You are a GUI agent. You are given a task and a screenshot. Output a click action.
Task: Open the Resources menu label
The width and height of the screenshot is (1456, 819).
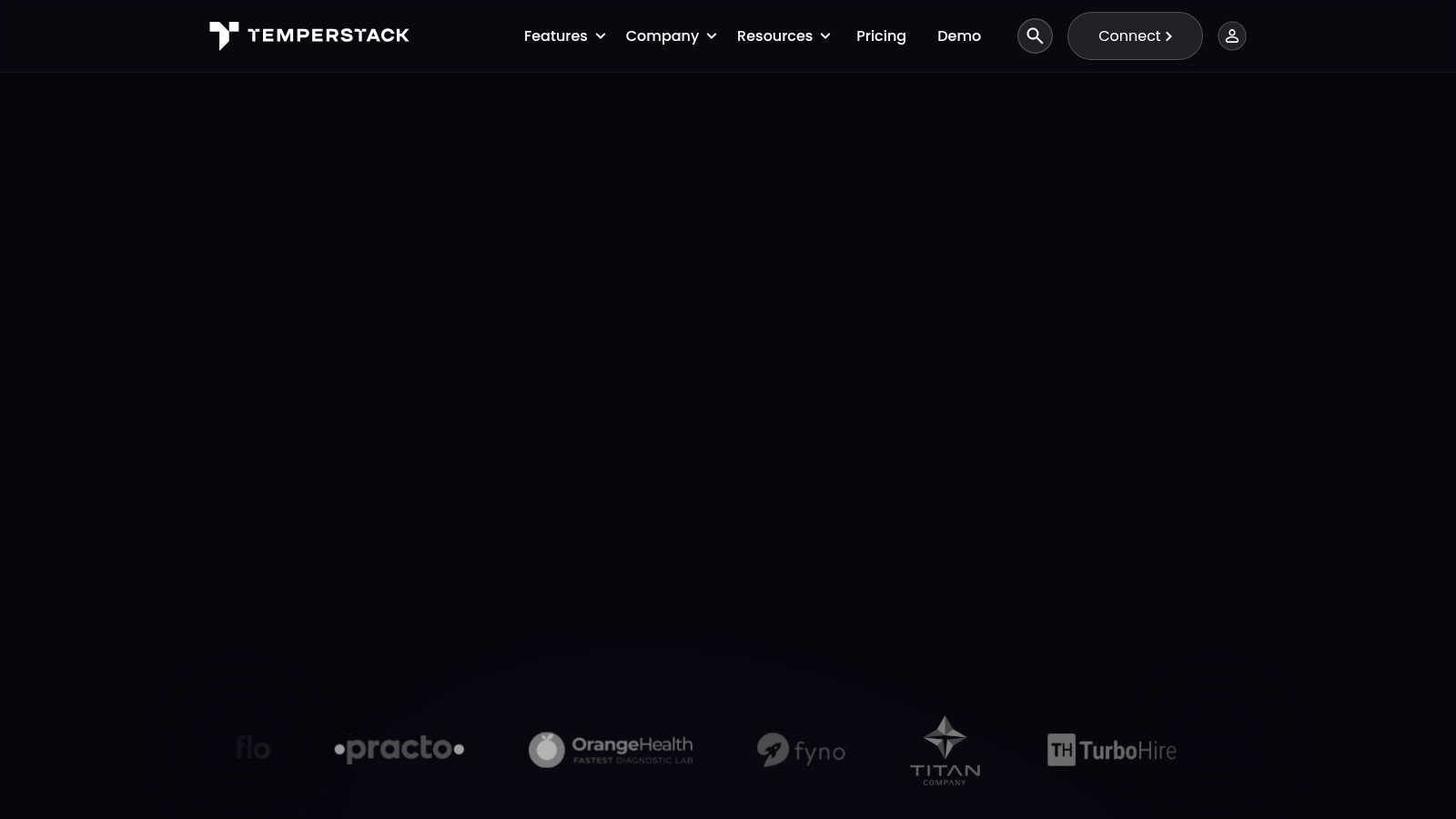click(x=774, y=35)
